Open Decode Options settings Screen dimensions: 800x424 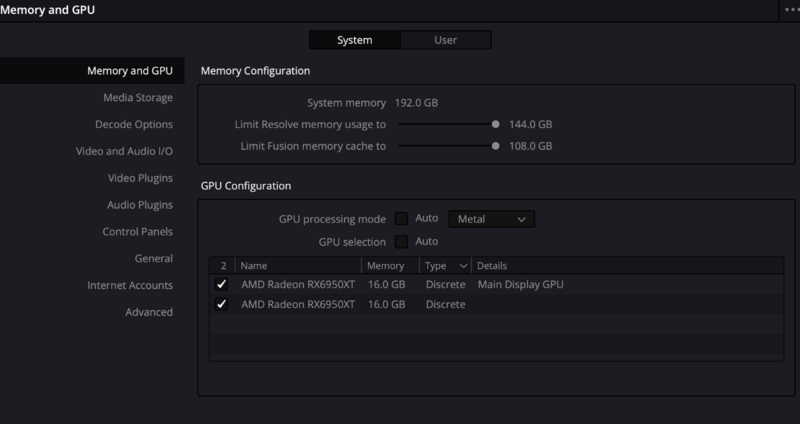(134, 125)
